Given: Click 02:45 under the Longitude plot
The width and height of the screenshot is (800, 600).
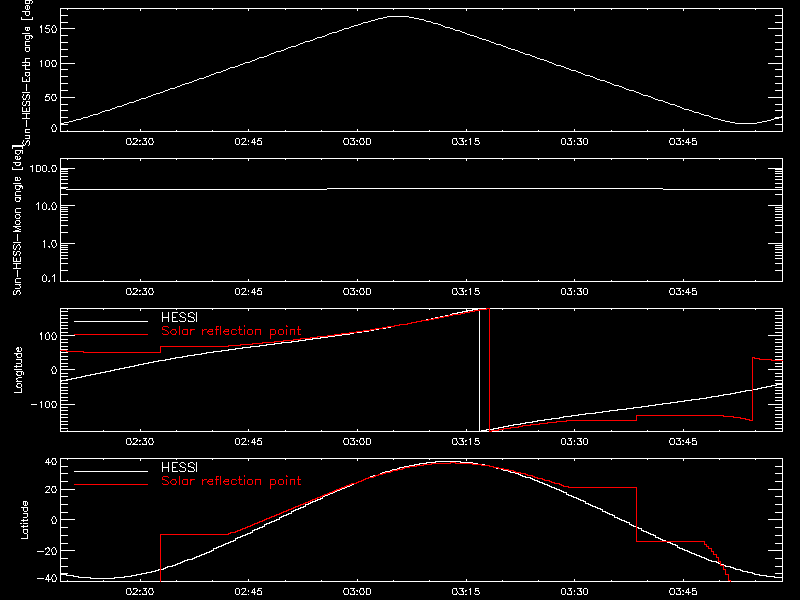Looking at the screenshot, I should [248, 441].
